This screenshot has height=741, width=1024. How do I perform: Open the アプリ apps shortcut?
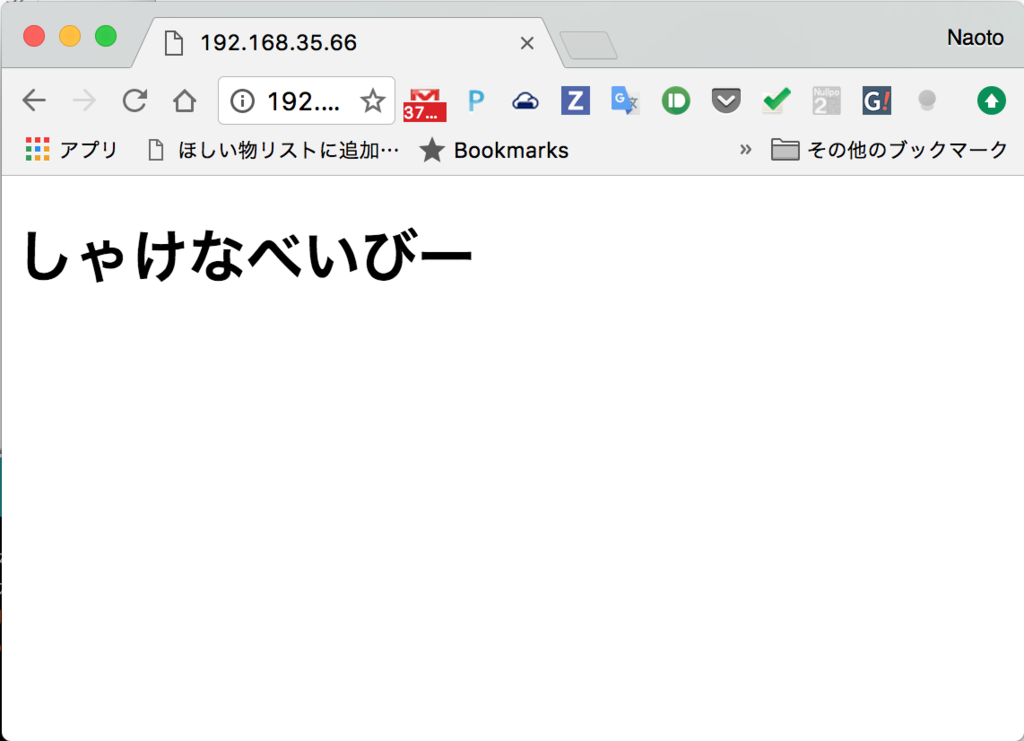[x=71, y=150]
